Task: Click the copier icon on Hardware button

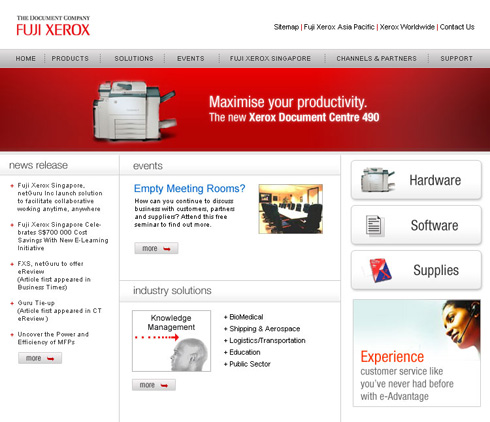Action: [x=377, y=180]
